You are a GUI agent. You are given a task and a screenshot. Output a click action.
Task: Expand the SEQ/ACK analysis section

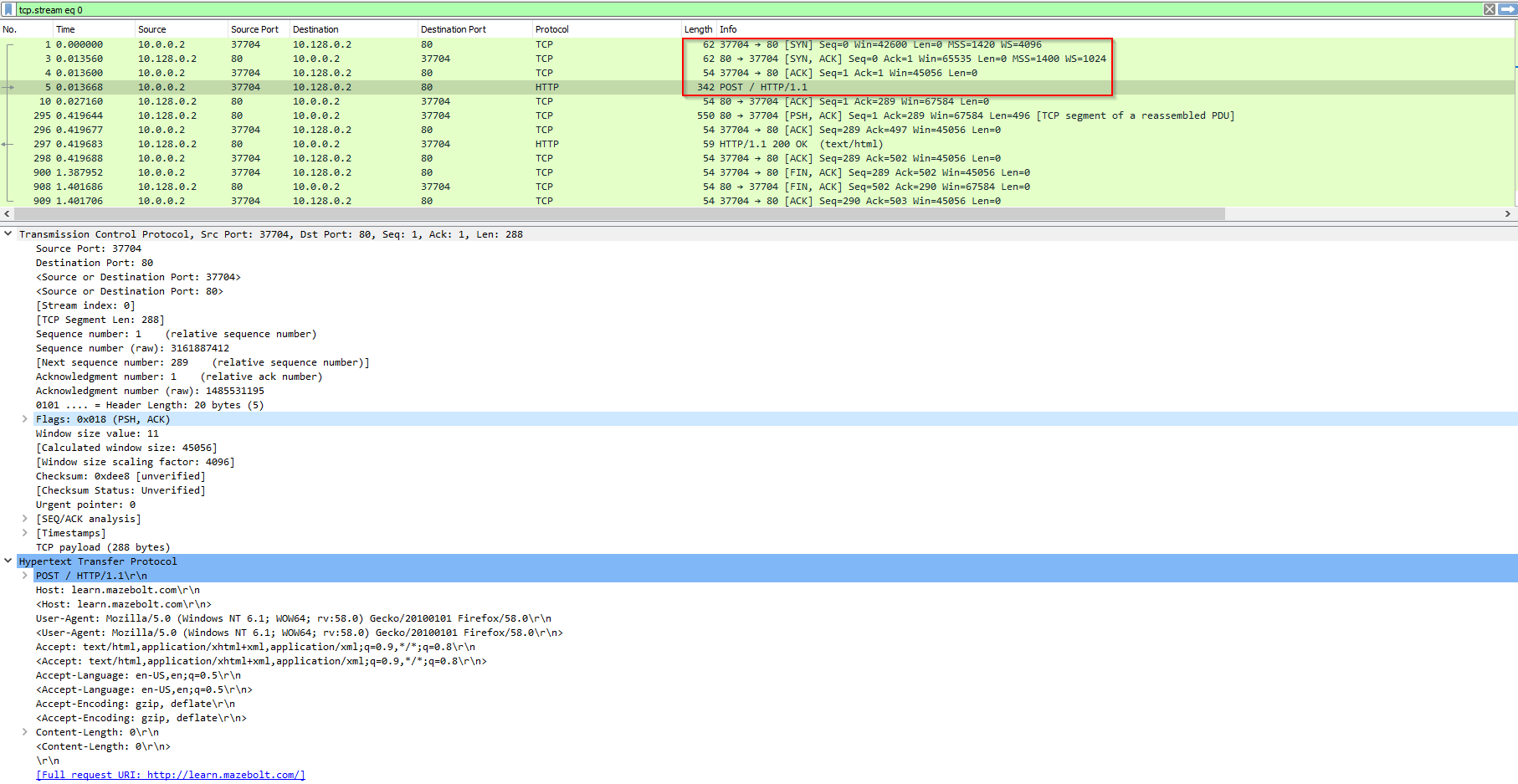[x=23, y=518]
